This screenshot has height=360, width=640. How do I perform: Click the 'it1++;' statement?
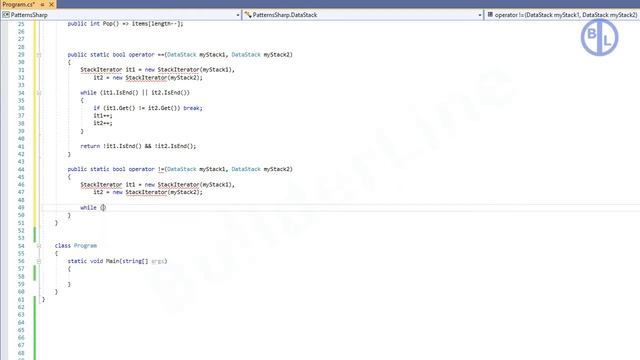pyautogui.click(x=103, y=116)
